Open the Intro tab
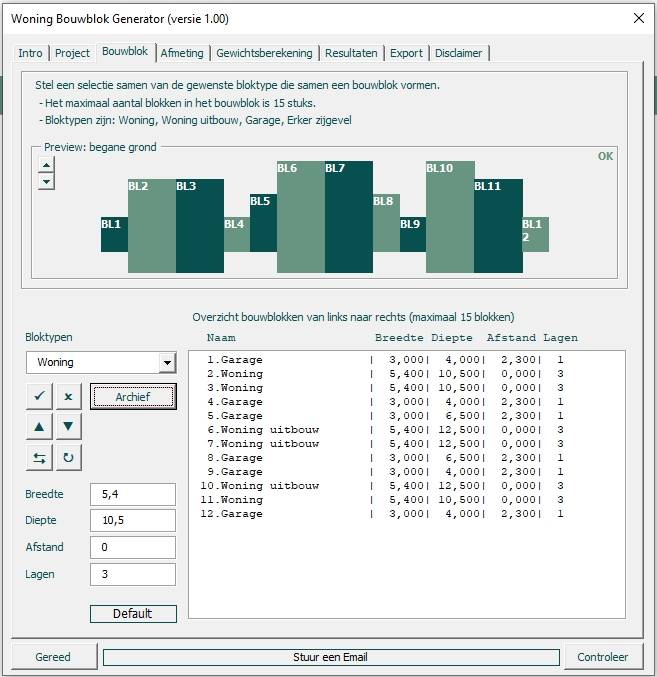Viewport: 657px width, 677px height. click(x=30, y=53)
